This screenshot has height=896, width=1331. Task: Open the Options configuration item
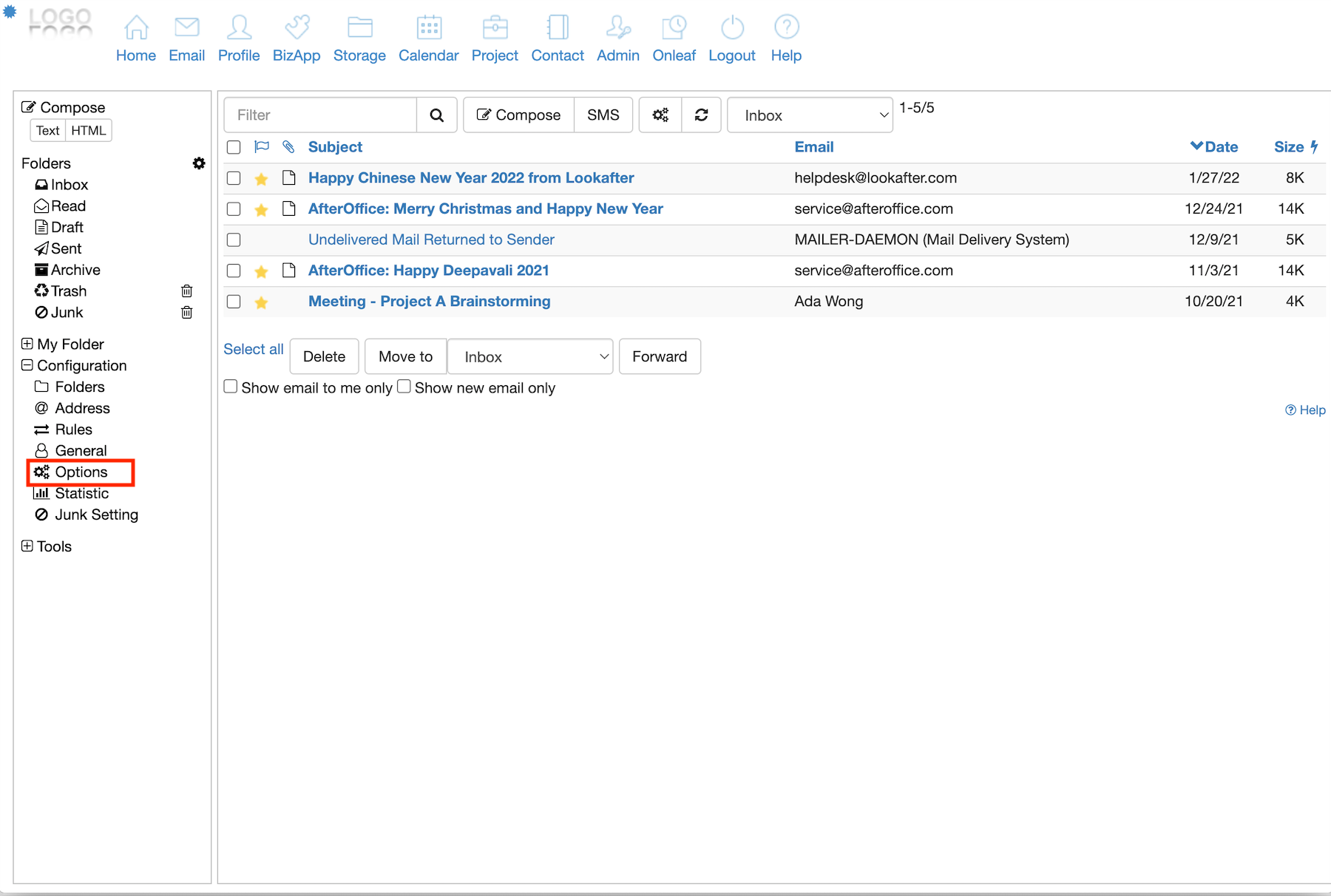point(81,472)
